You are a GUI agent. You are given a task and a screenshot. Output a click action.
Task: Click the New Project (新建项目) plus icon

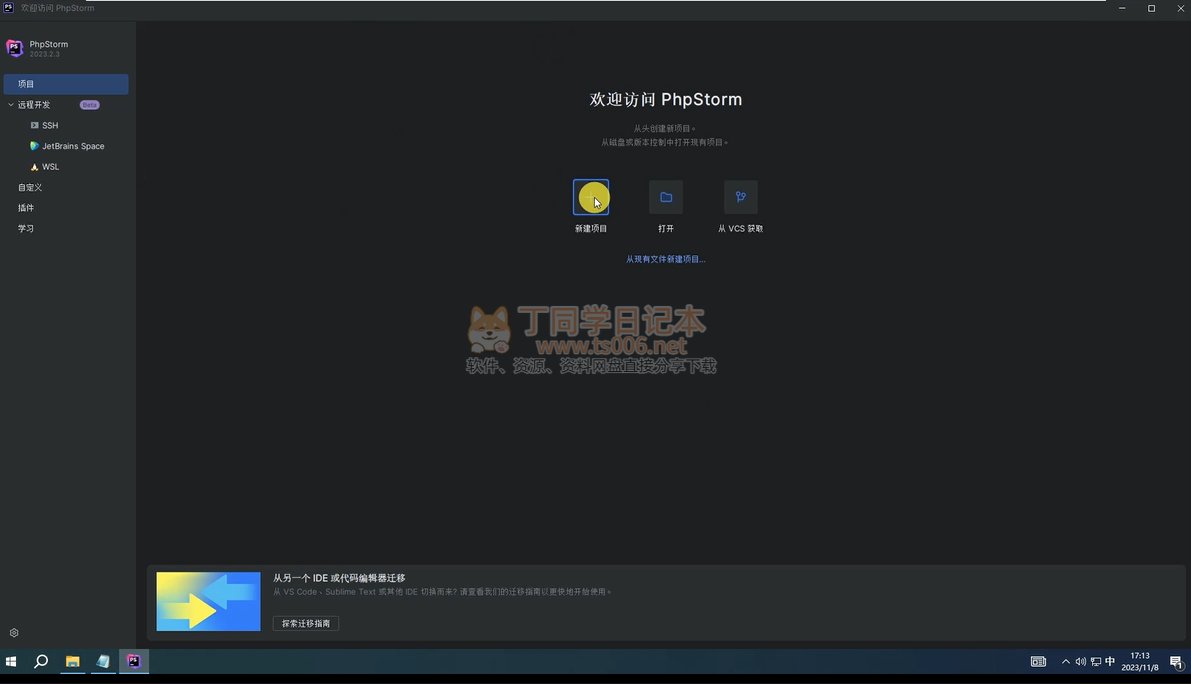(591, 197)
